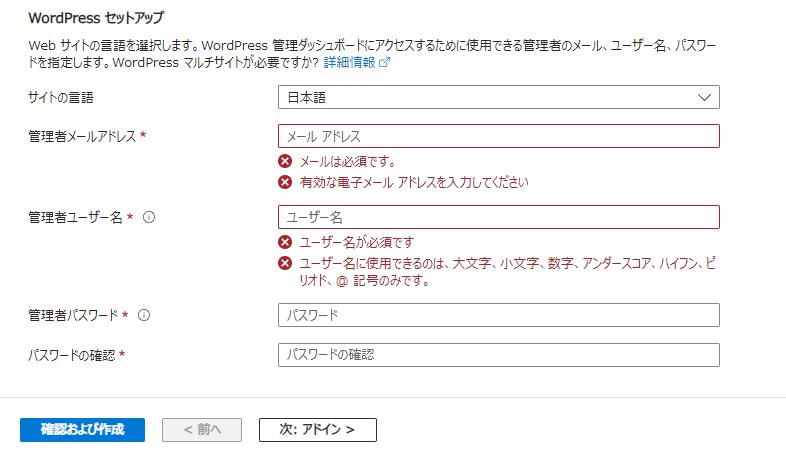Click the 管理者メールアドレス field label
The height and width of the screenshot is (452, 786).
pos(82,136)
